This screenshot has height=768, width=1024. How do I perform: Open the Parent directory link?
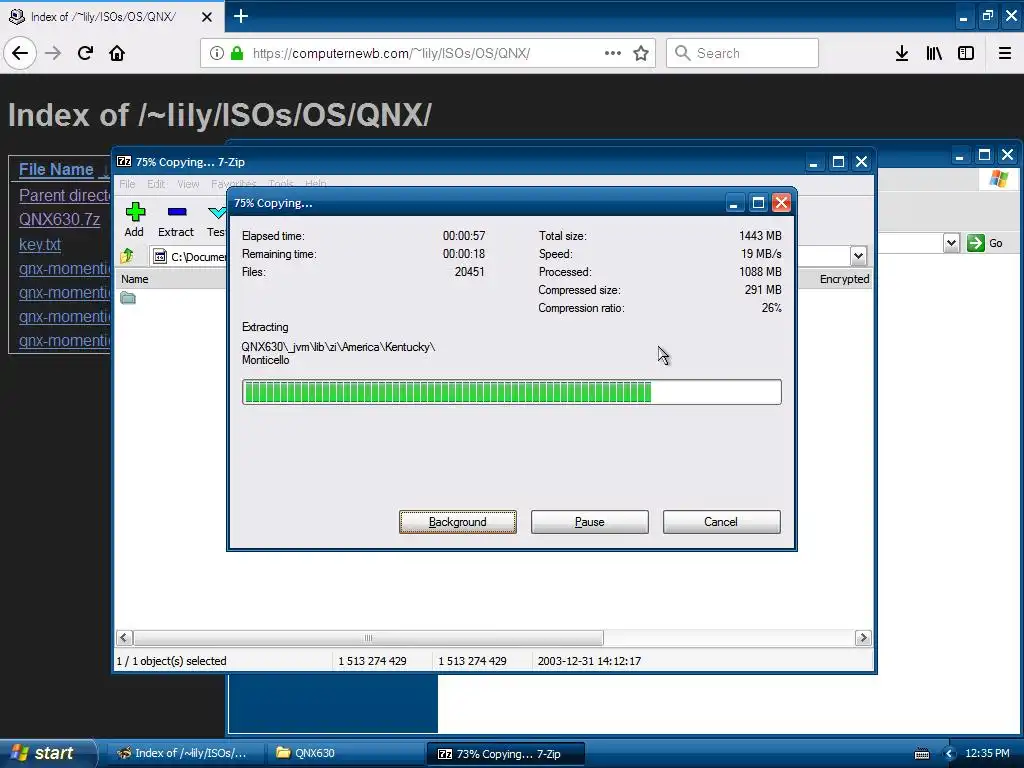click(64, 195)
